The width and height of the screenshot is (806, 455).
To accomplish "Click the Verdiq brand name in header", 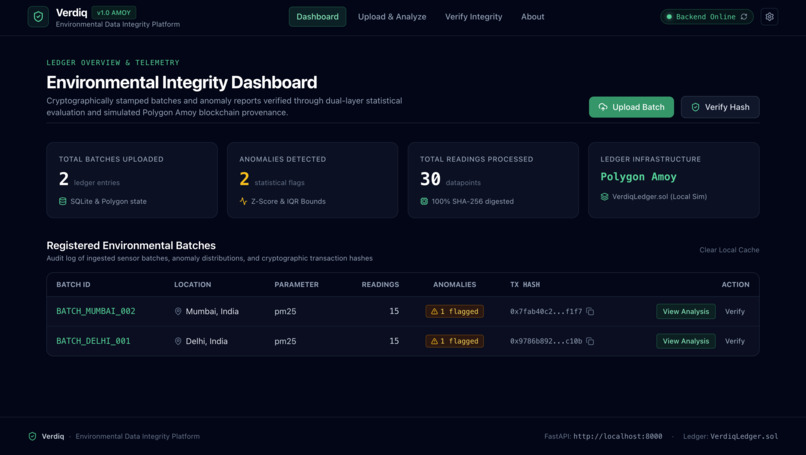I will 71,12.
